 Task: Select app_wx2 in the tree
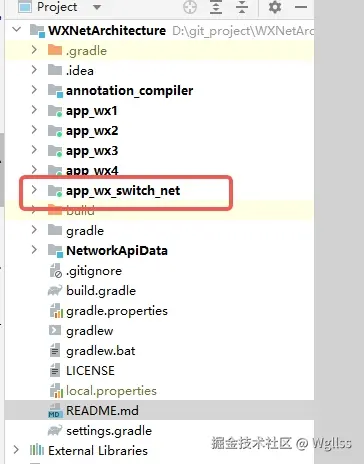pos(92,131)
